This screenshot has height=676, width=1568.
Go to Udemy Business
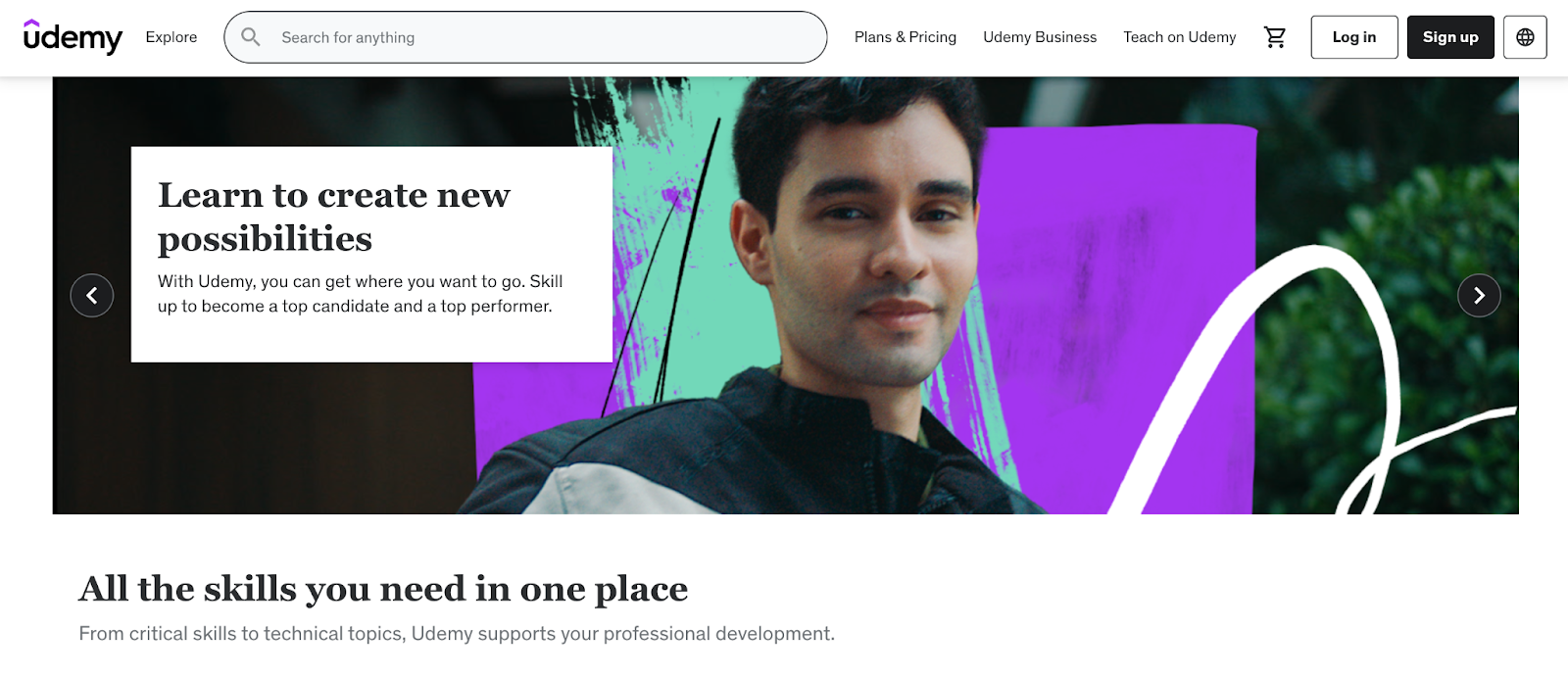click(x=1040, y=37)
